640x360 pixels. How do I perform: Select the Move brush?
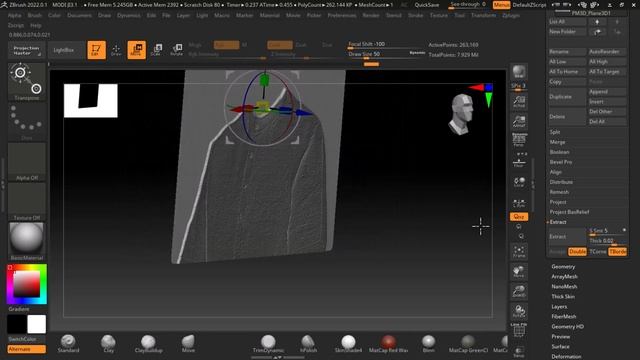(188, 344)
